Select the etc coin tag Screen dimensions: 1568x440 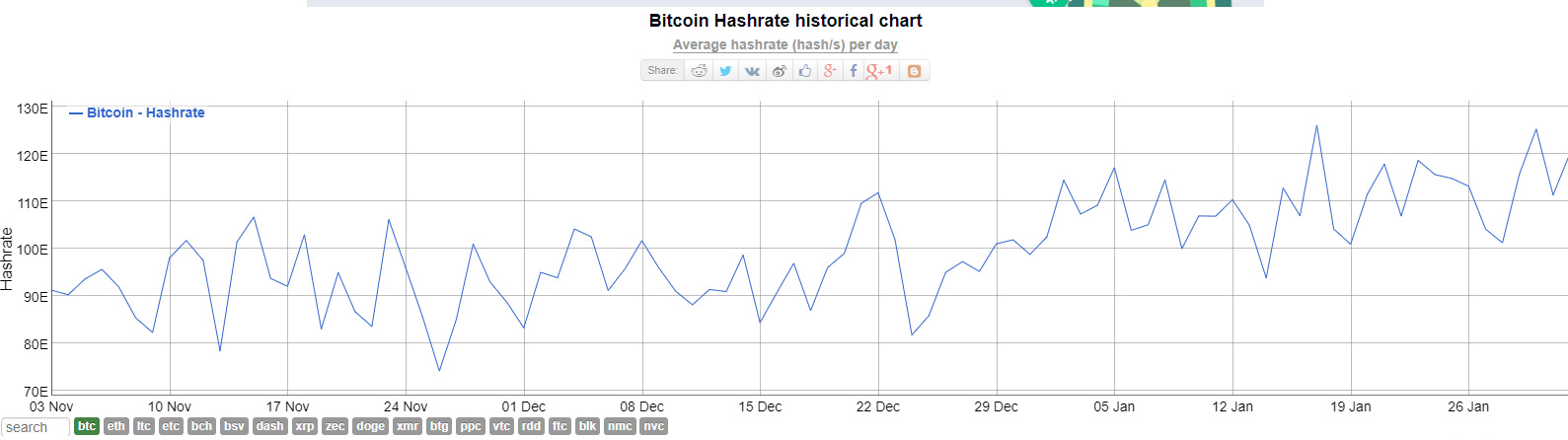click(171, 426)
